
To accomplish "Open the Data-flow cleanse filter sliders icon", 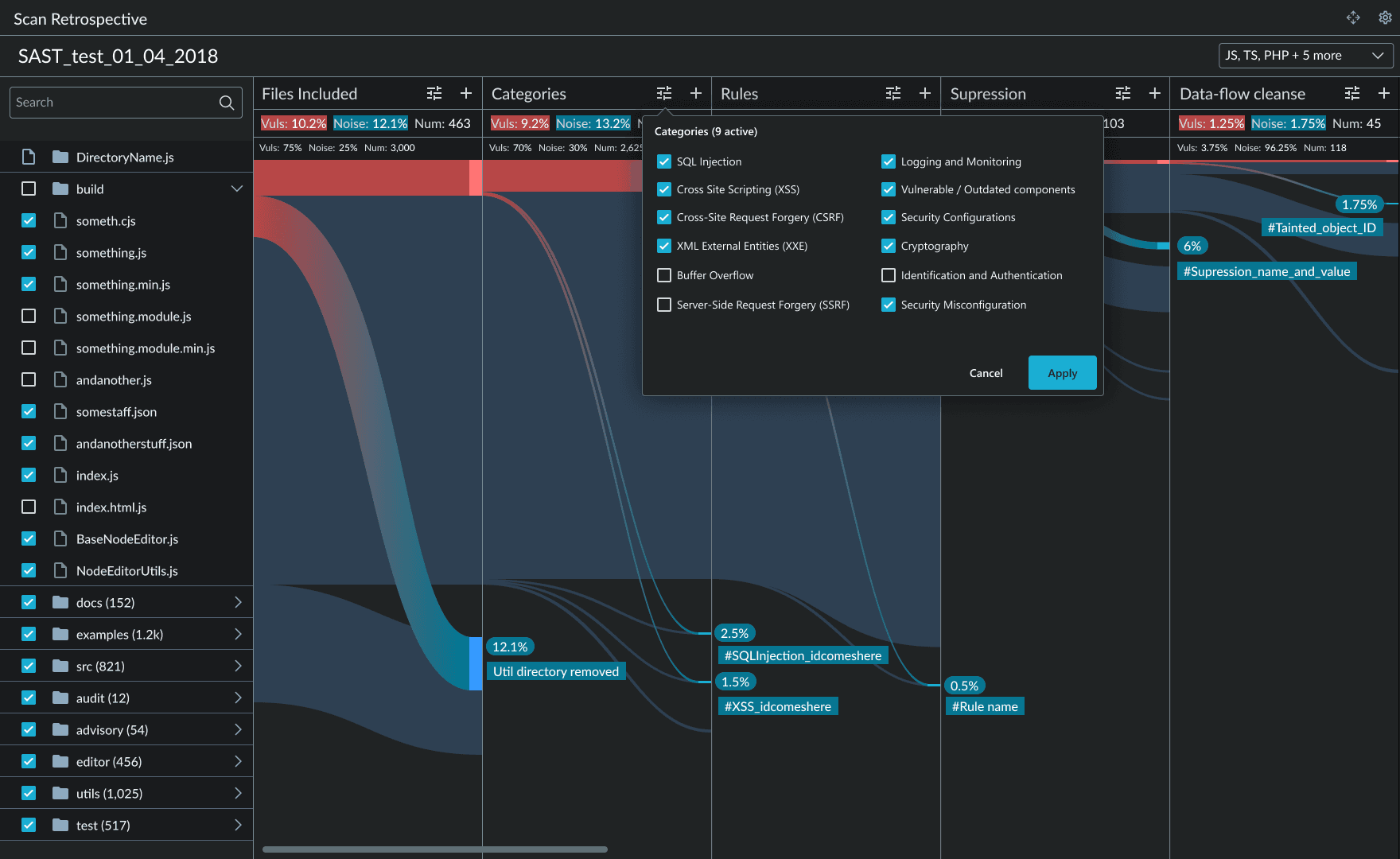I will click(1352, 93).
